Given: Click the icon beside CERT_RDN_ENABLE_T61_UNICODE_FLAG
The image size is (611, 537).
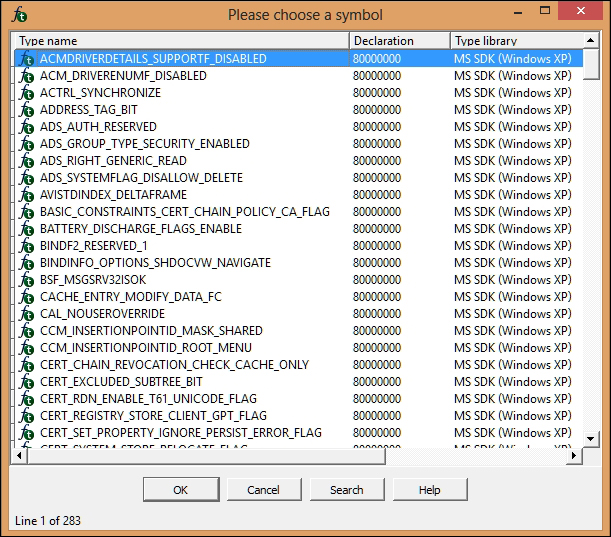Looking at the screenshot, I should (x=27, y=399).
